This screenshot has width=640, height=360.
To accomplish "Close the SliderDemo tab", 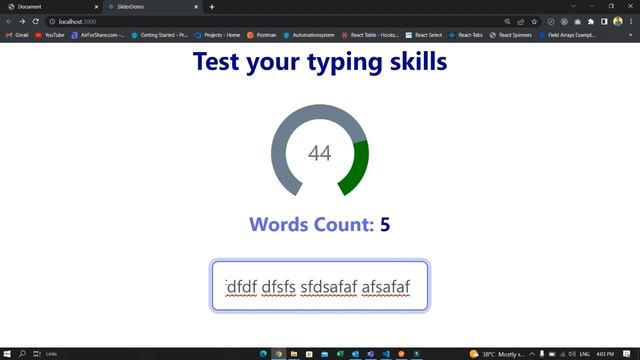I will click(x=196, y=7).
